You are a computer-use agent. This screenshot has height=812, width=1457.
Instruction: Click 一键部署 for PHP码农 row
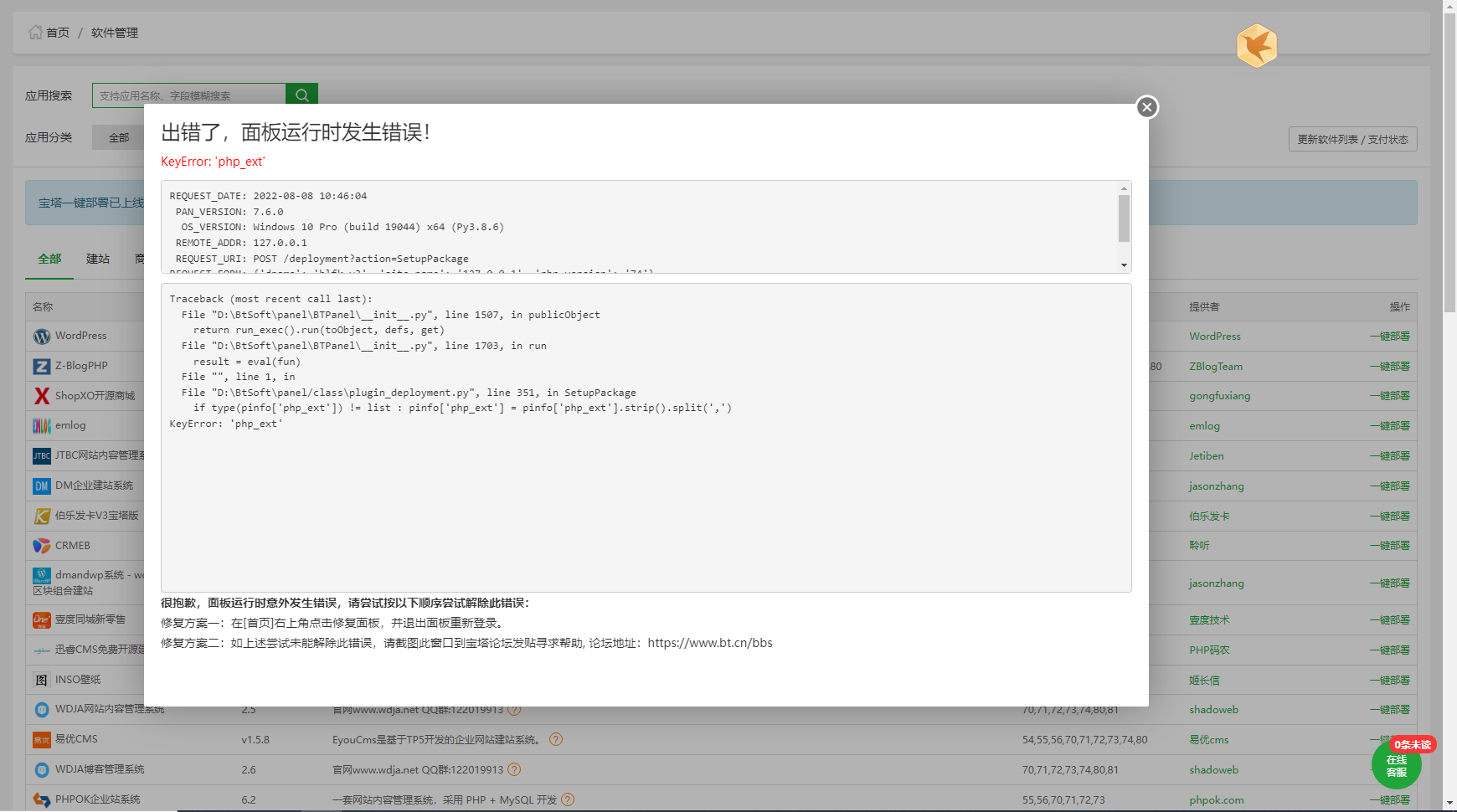[x=1390, y=650]
